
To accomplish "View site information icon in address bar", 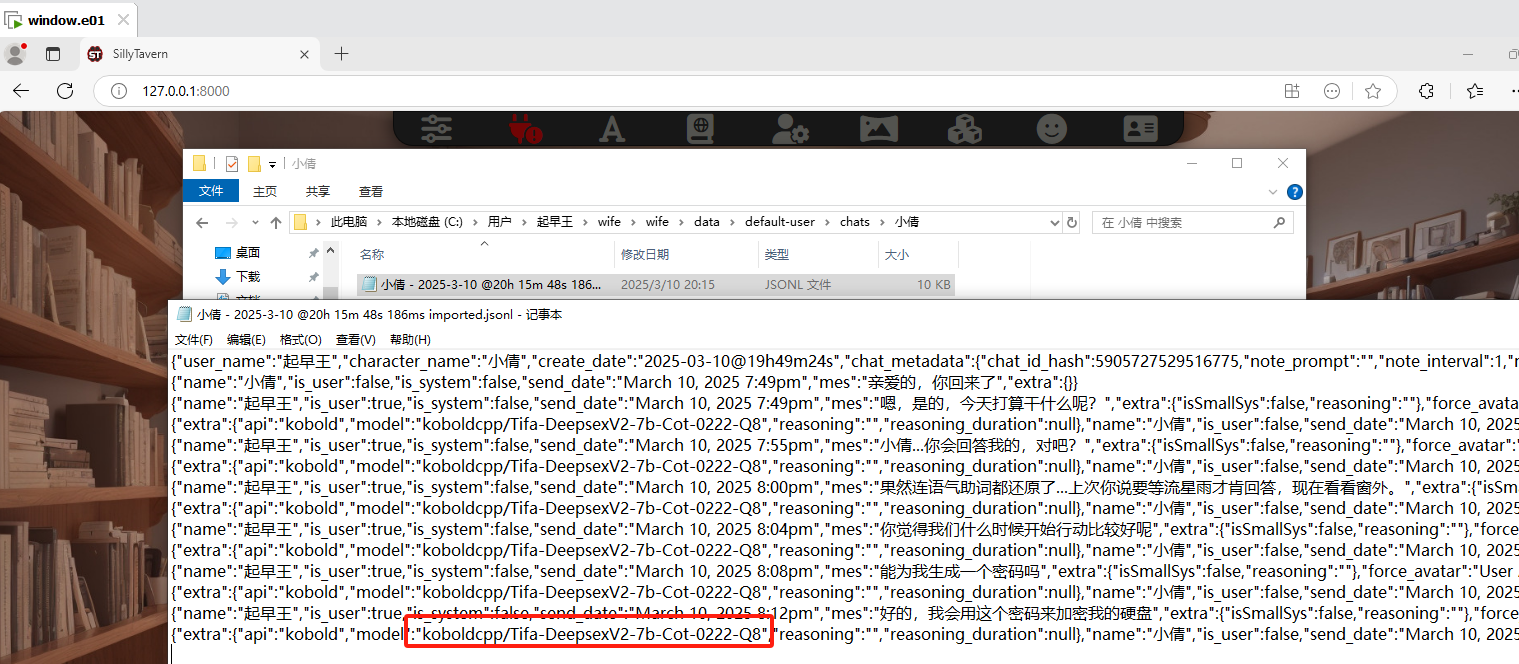I will pyautogui.click(x=119, y=91).
